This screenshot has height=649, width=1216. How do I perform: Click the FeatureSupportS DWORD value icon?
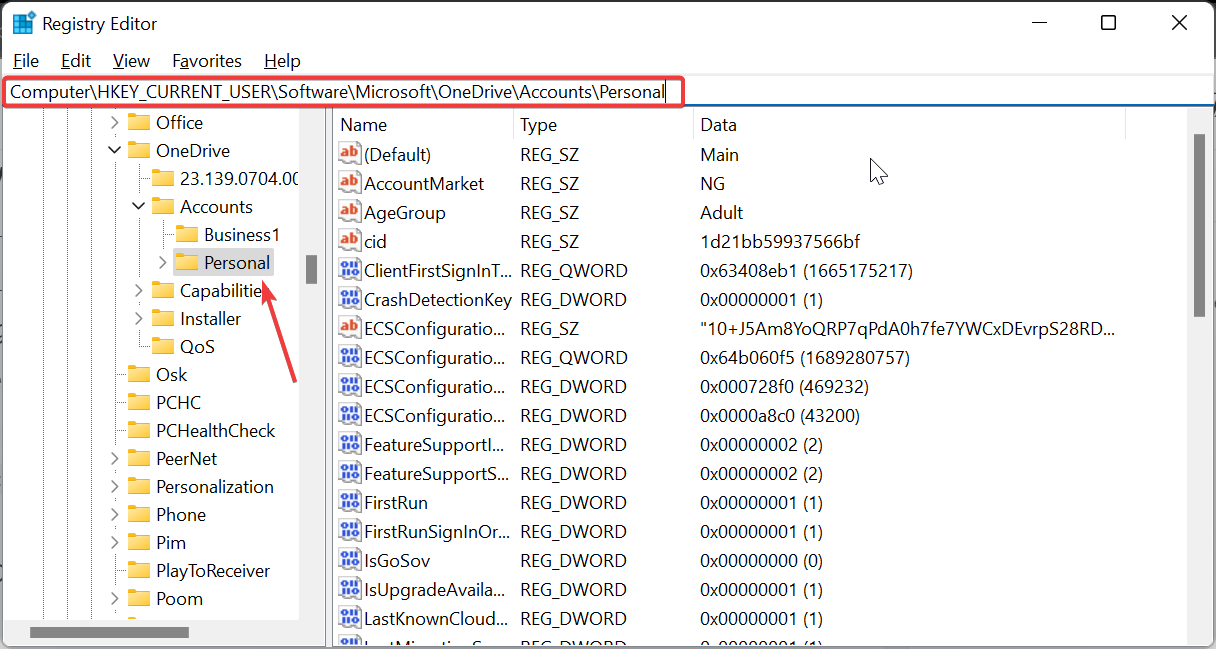click(349, 473)
